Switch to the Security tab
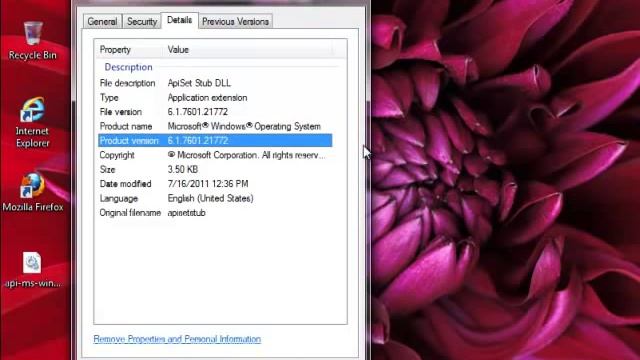 coord(142,22)
